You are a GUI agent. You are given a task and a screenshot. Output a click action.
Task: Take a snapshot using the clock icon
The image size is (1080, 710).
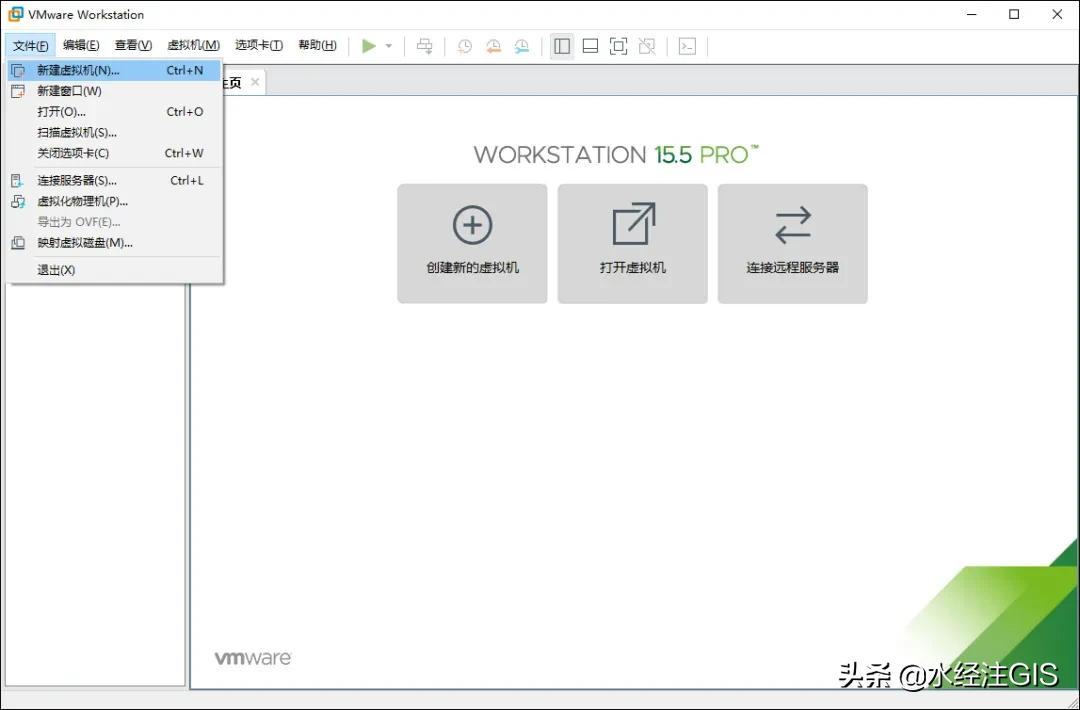(x=463, y=46)
